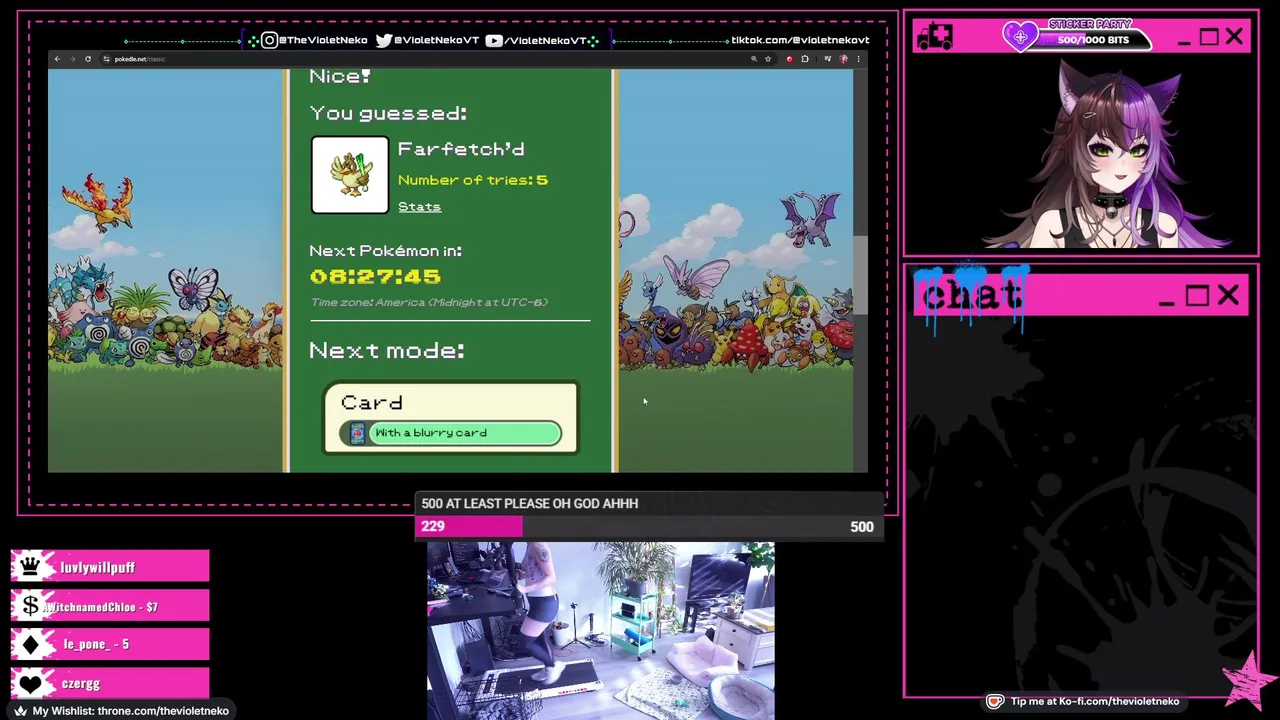Click the treadmill webcam feed

600,631
